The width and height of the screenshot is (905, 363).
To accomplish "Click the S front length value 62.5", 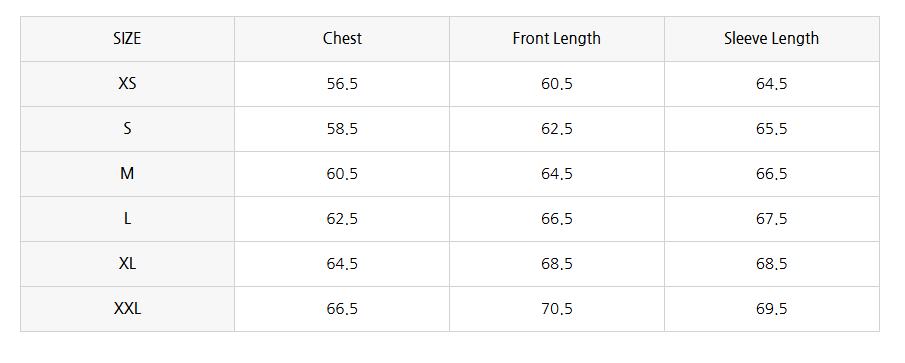I will click(557, 129).
